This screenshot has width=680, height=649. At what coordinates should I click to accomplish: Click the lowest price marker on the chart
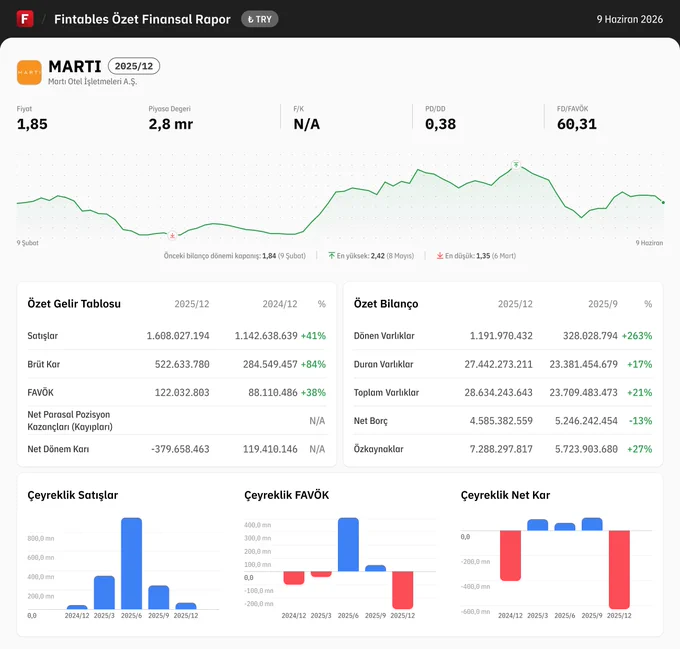172,236
